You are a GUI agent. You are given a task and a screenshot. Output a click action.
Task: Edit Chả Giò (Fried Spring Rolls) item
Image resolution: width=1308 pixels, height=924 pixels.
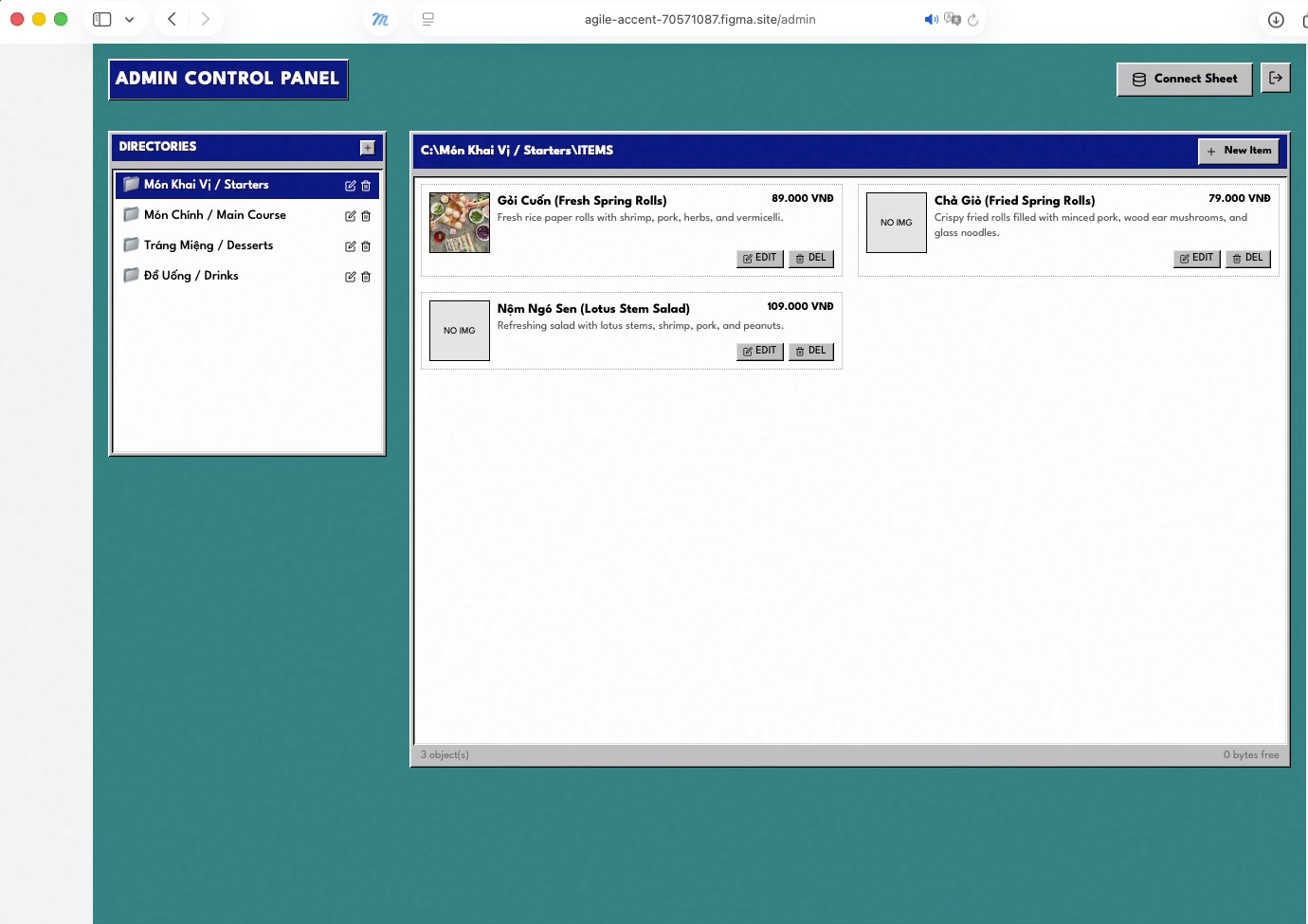coord(1197,258)
